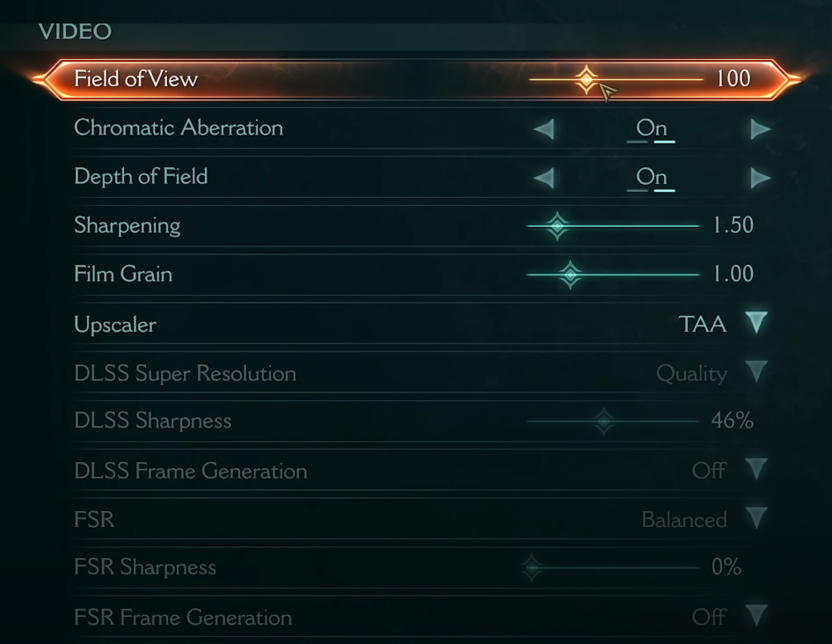Click the DLSS Sharpness slider handle
This screenshot has width=832, height=644.
[603, 421]
